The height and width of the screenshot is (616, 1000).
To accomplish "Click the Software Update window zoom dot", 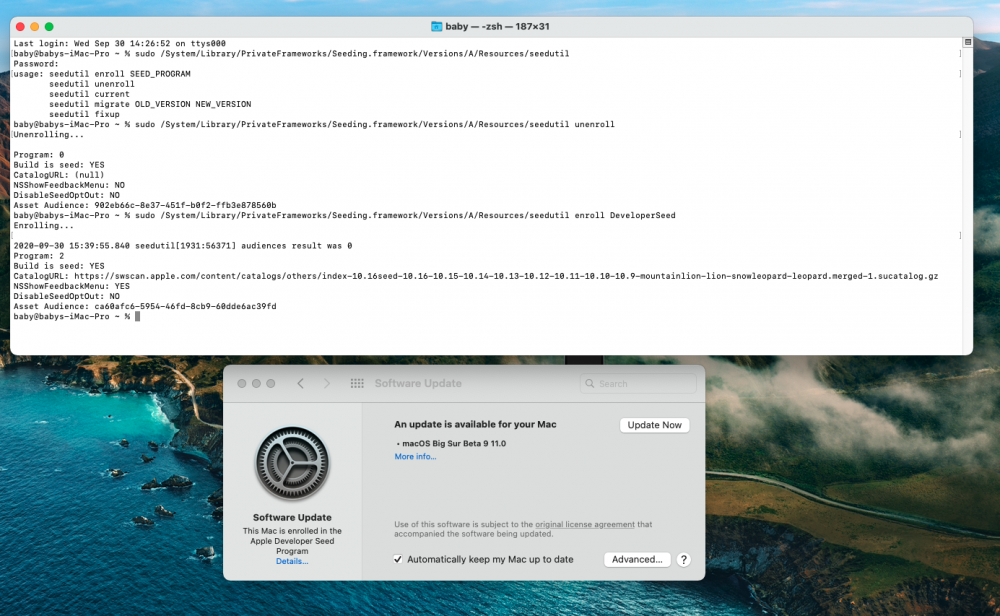I will (x=270, y=383).
